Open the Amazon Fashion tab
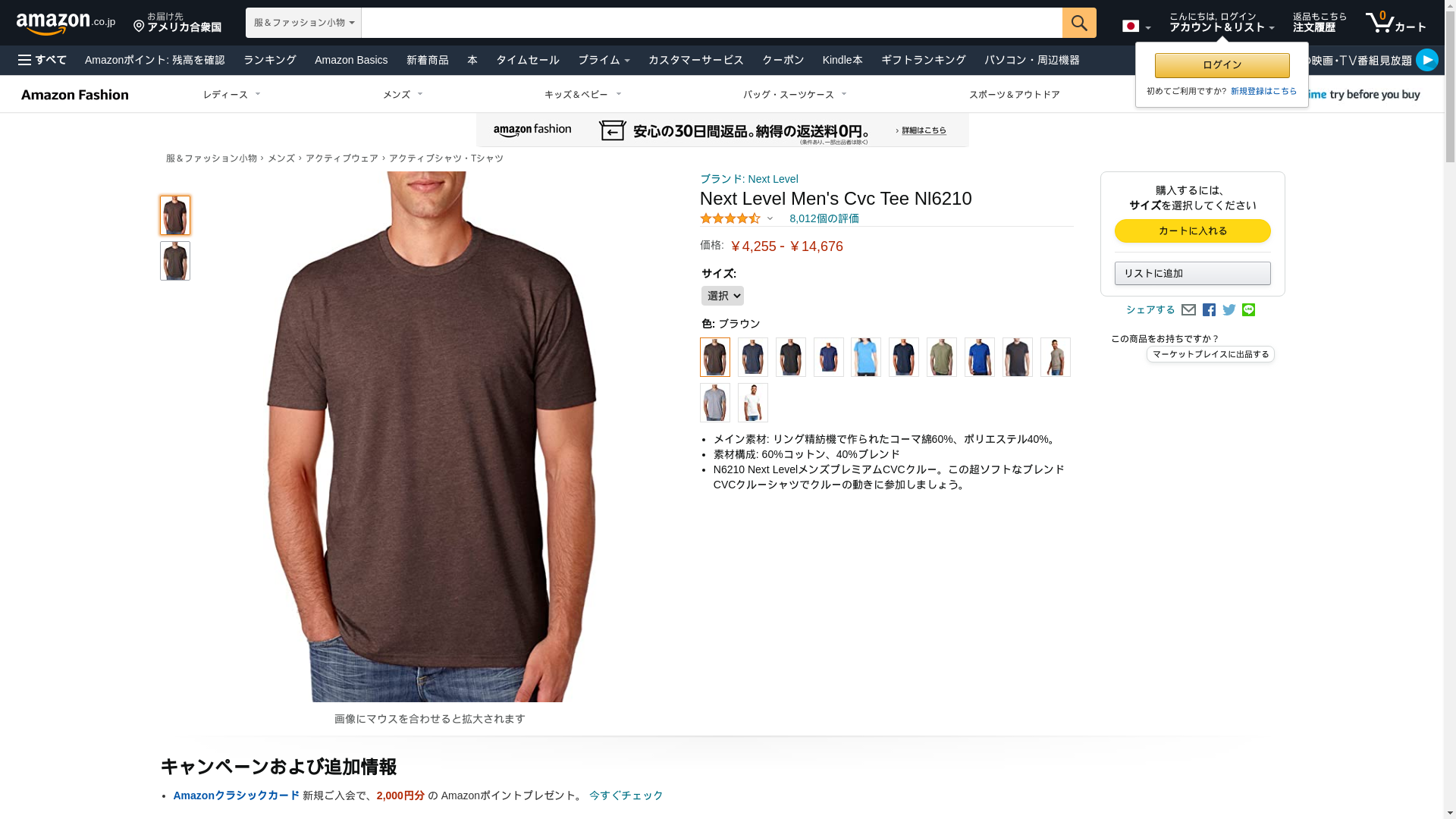Image resolution: width=1456 pixels, height=819 pixels. 74,95
